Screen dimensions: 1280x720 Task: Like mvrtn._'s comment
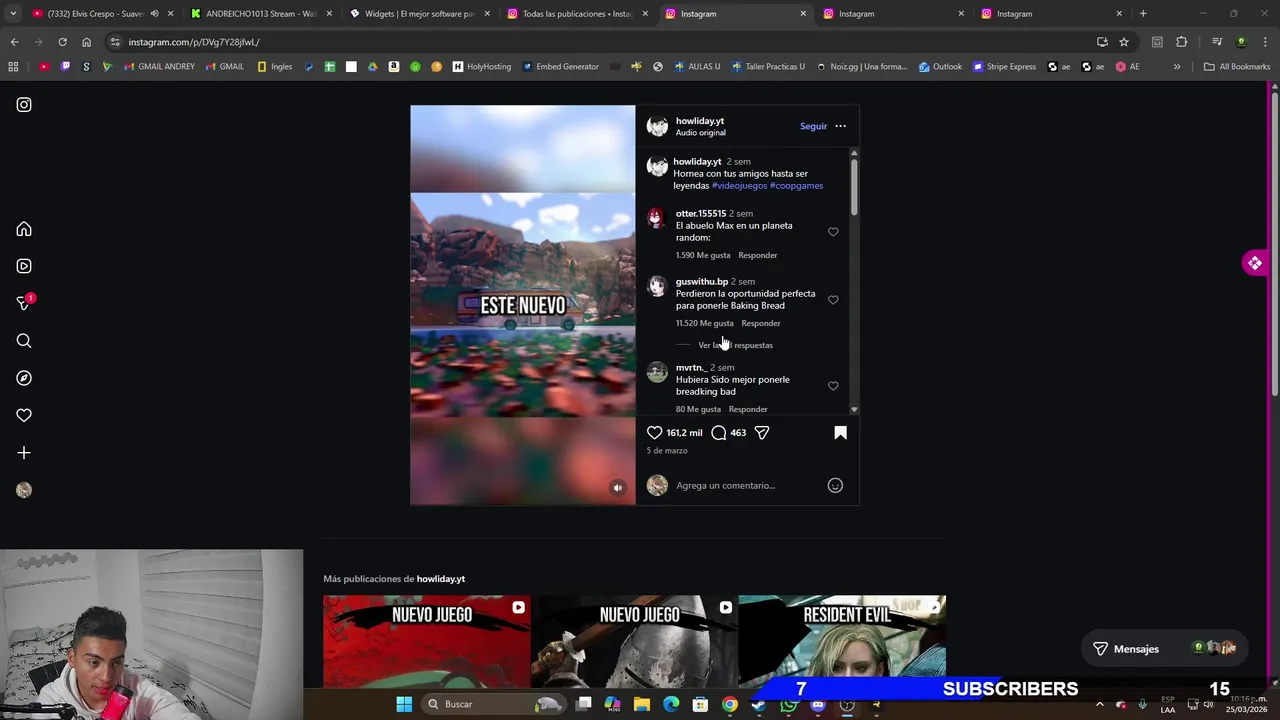click(x=833, y=386)
